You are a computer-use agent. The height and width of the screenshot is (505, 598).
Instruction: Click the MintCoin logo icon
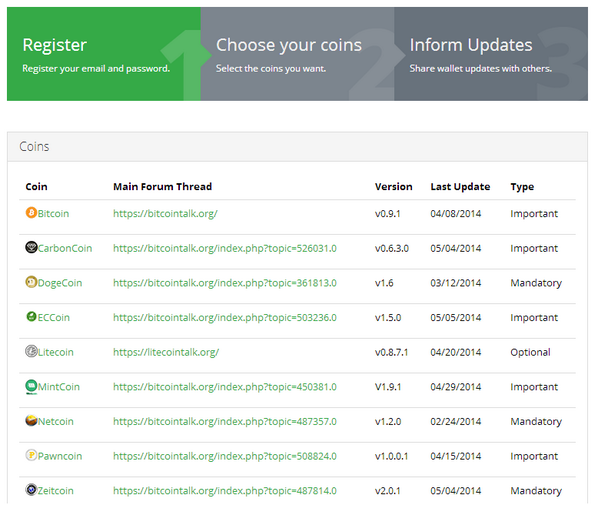(31, 386)
